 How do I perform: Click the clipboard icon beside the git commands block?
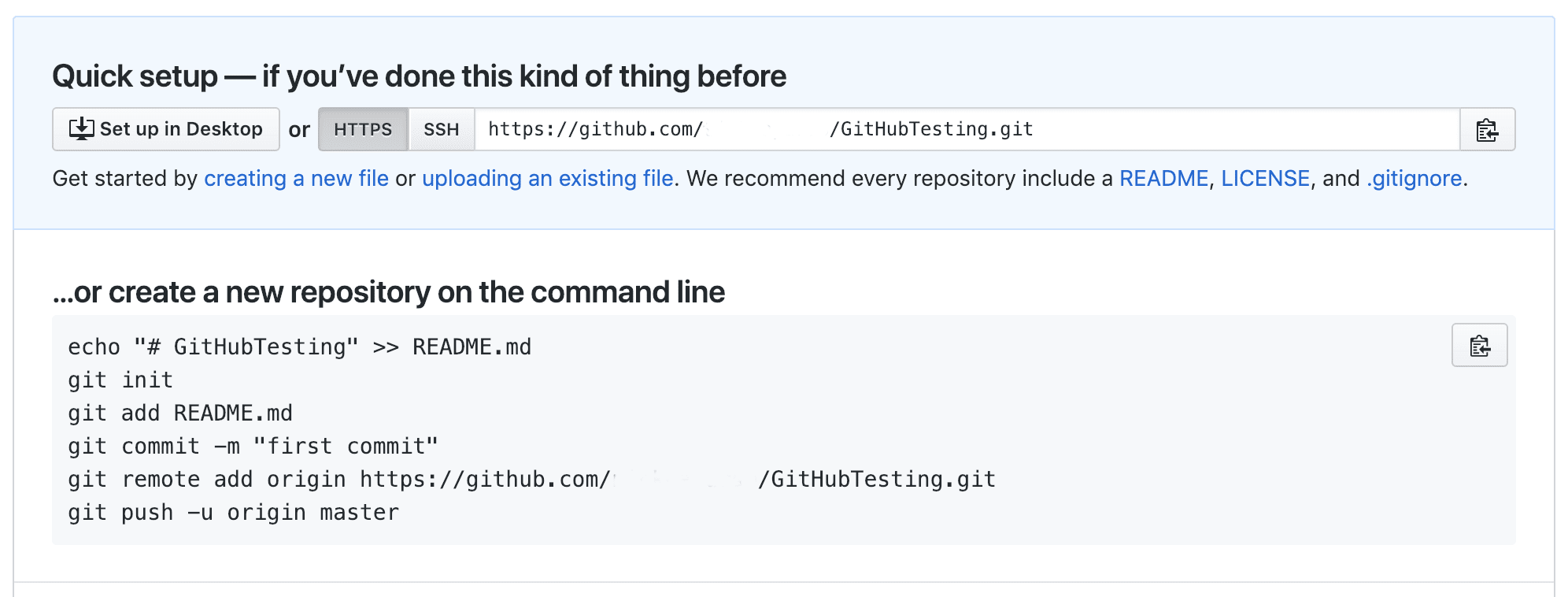tap(1479, 345)
